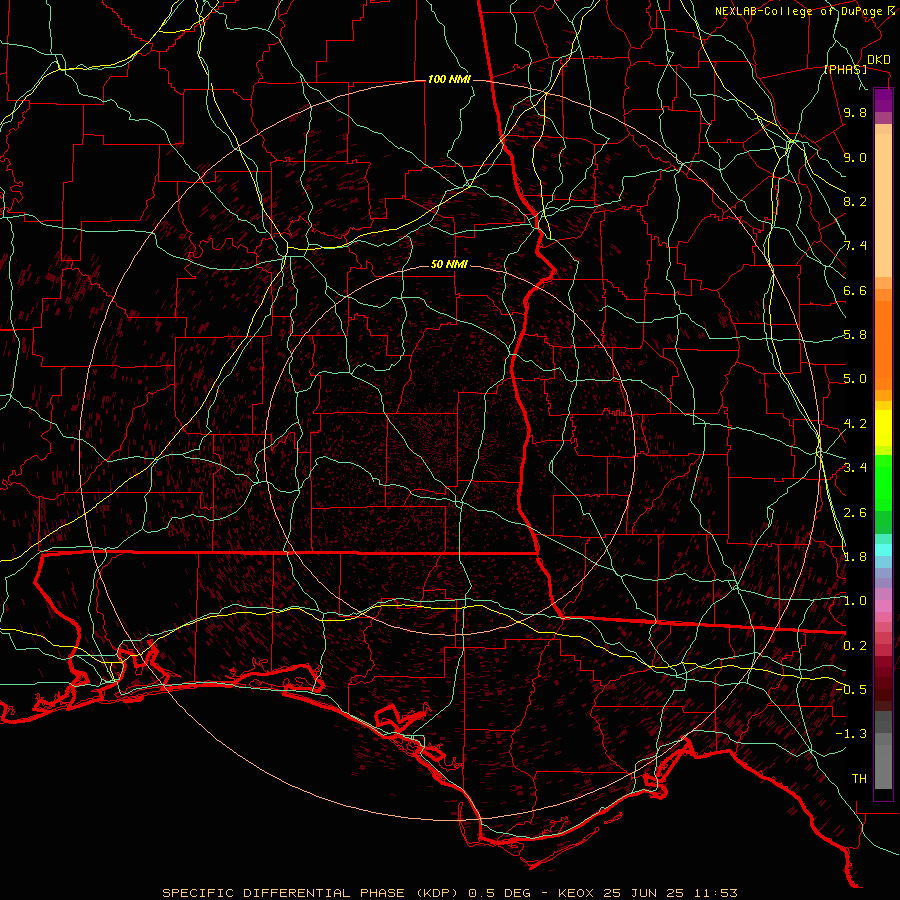Click the yellow segment of the color bar
The image size is (900, 900).
[883, 428]
